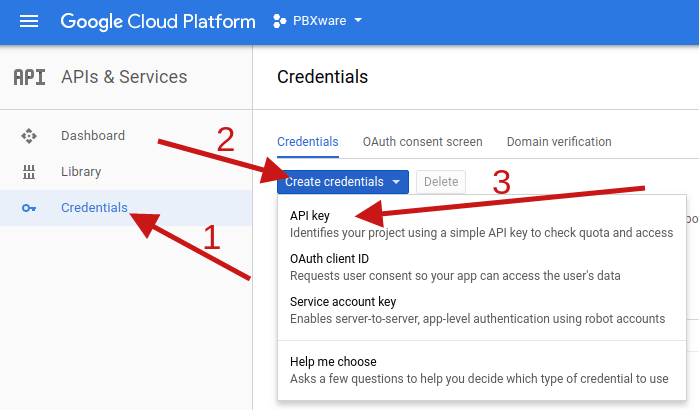Click the Library icon in sidebar
699x410 pixels.
(29, 172)
